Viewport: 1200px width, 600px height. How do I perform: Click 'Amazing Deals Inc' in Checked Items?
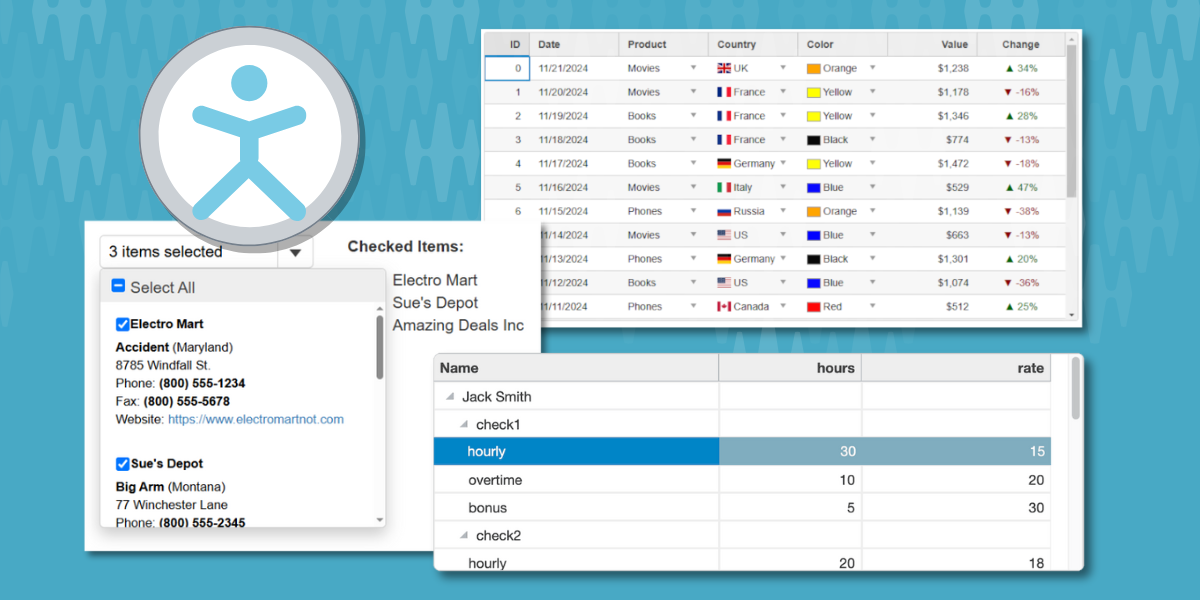(x=458, y=325)
